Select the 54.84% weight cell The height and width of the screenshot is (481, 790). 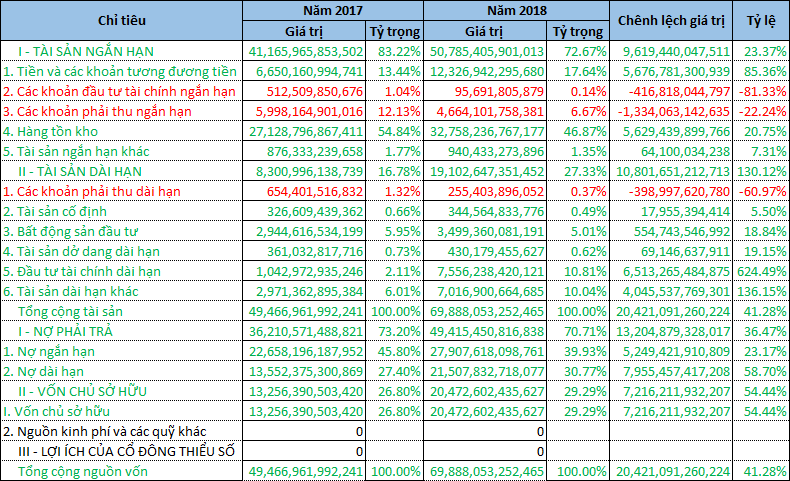[399, 131]
